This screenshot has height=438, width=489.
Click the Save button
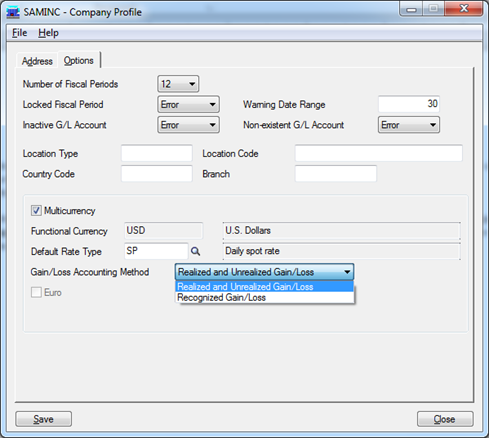pyautogui.click(x=43, y=419)
